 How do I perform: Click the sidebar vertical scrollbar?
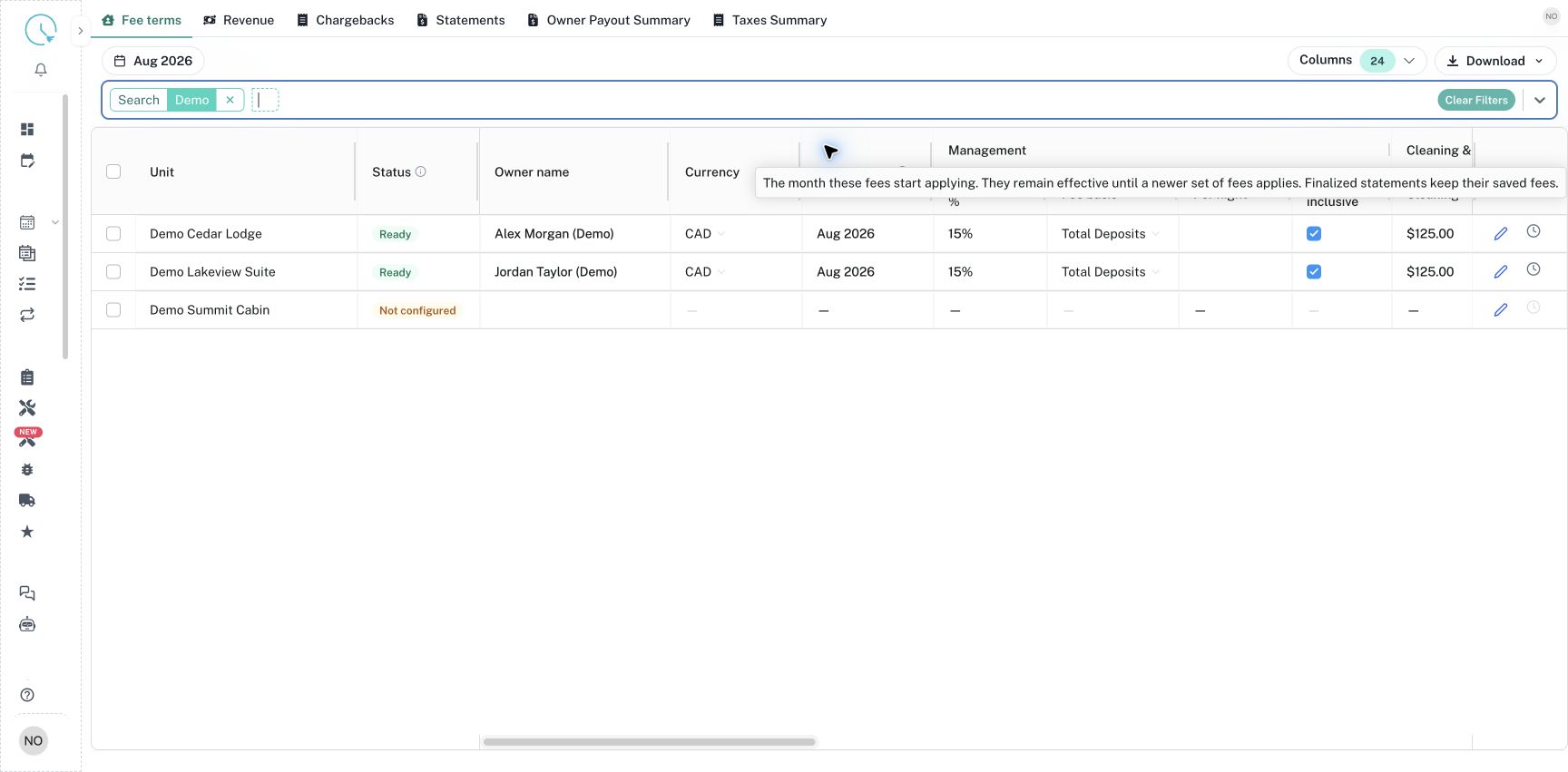65,227
